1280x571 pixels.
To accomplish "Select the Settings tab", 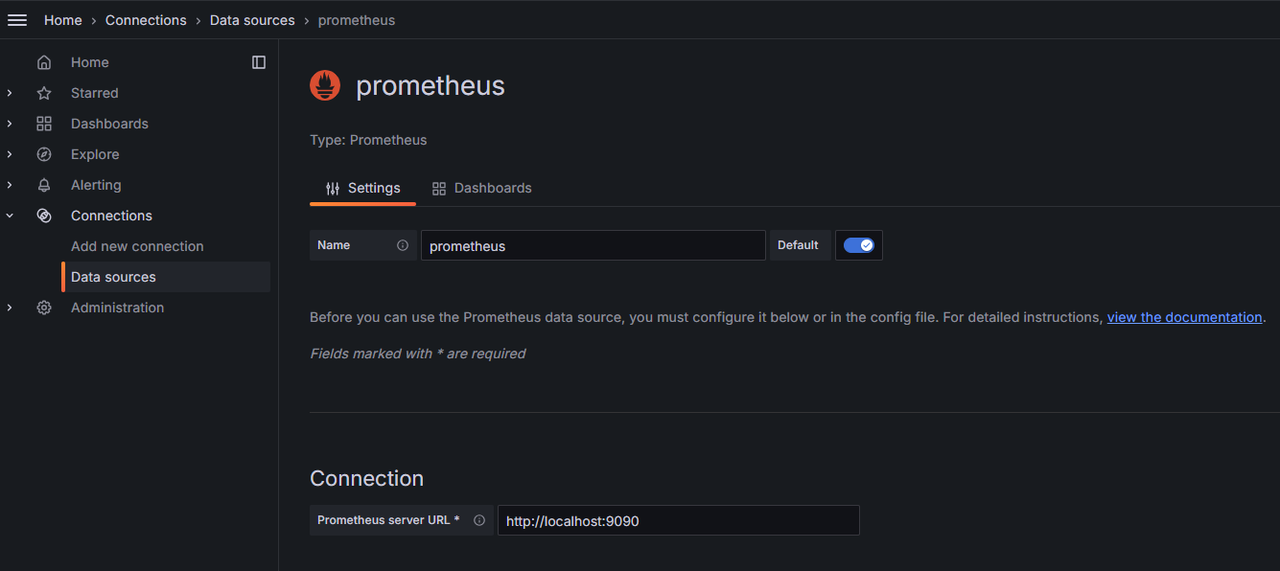I will tap(363, 188).
